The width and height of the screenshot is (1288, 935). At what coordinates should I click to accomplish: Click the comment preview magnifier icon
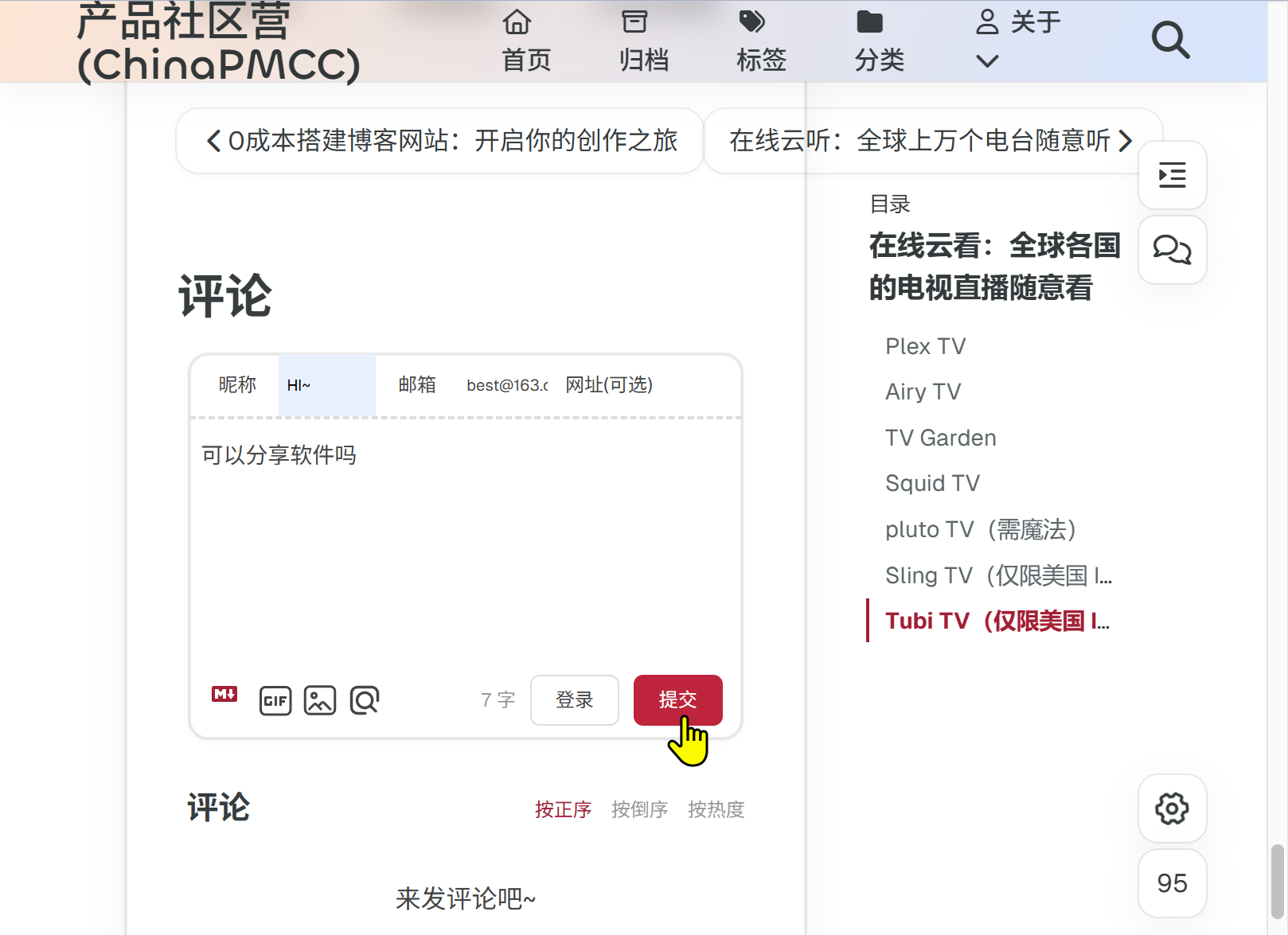(x=365, y=700)
